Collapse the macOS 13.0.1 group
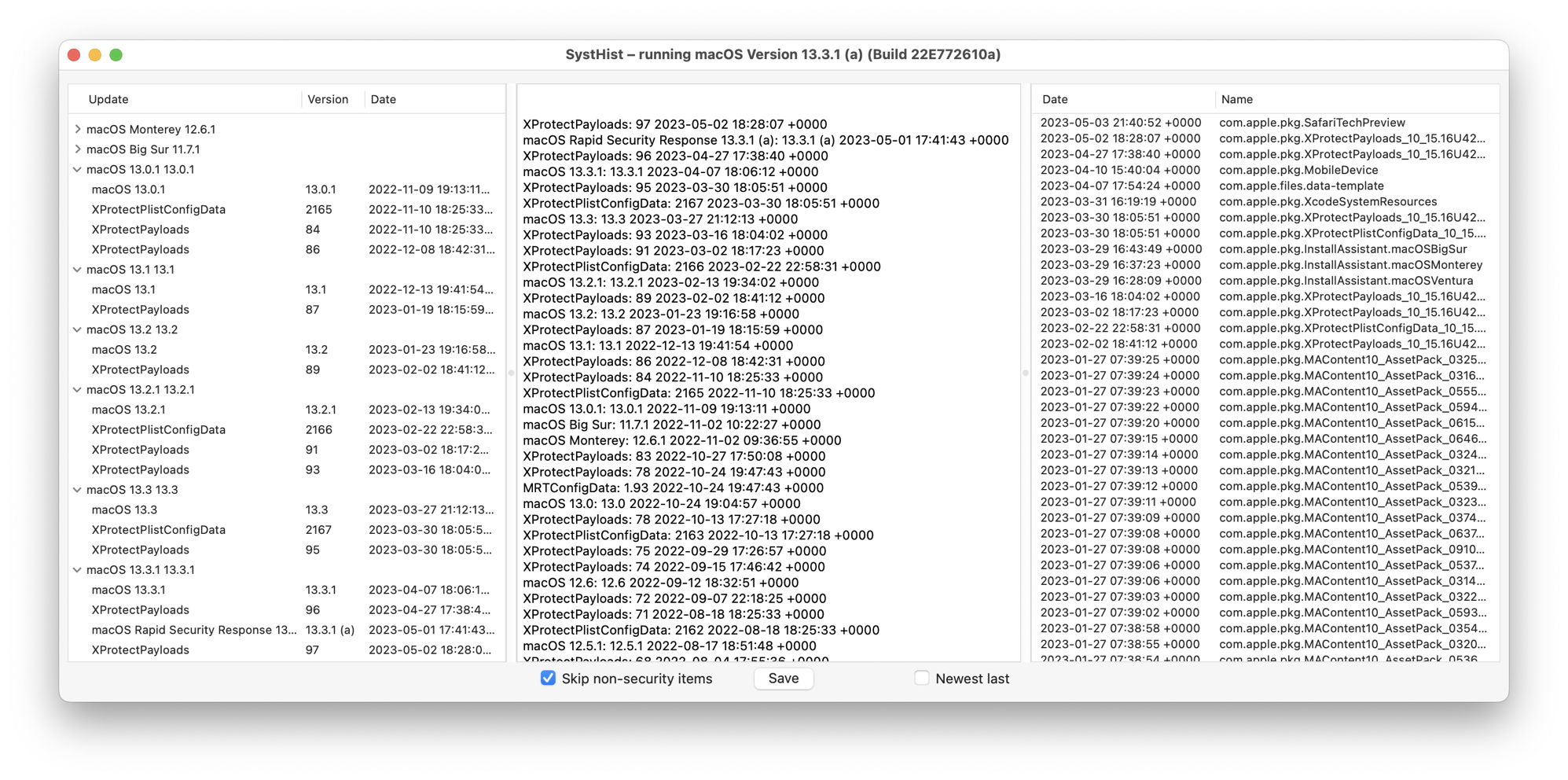The width and height of the screenshot is (1568, 780). (77, 169)
